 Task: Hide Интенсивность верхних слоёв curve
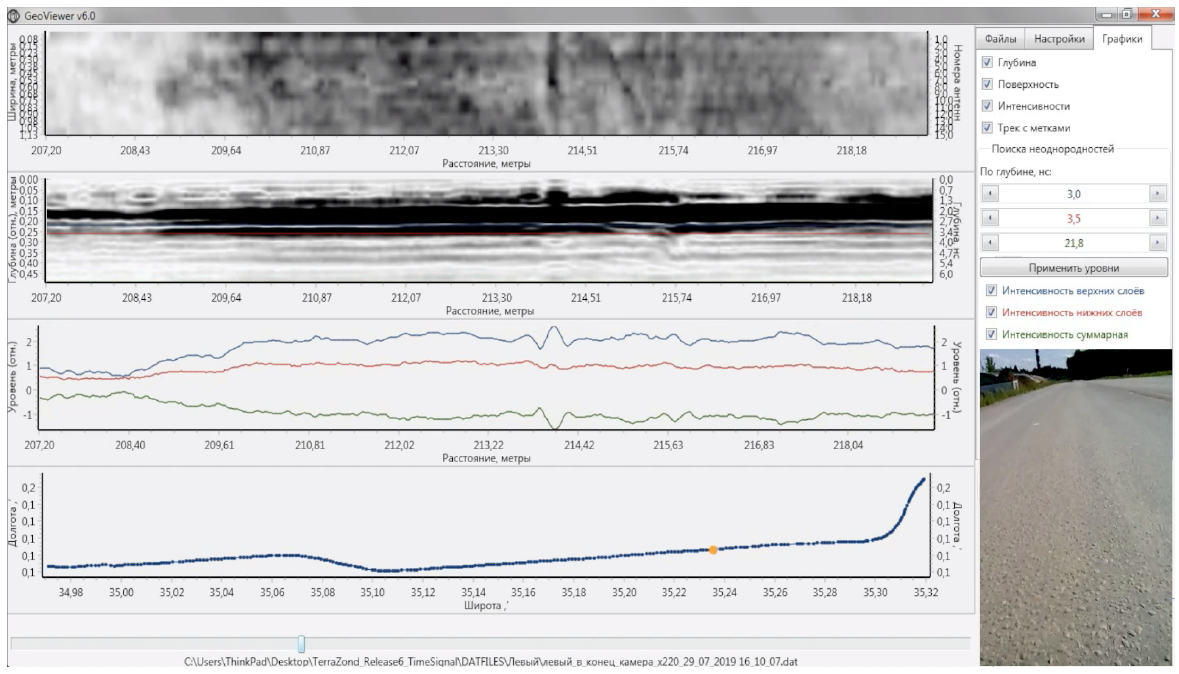pos(991,291)
